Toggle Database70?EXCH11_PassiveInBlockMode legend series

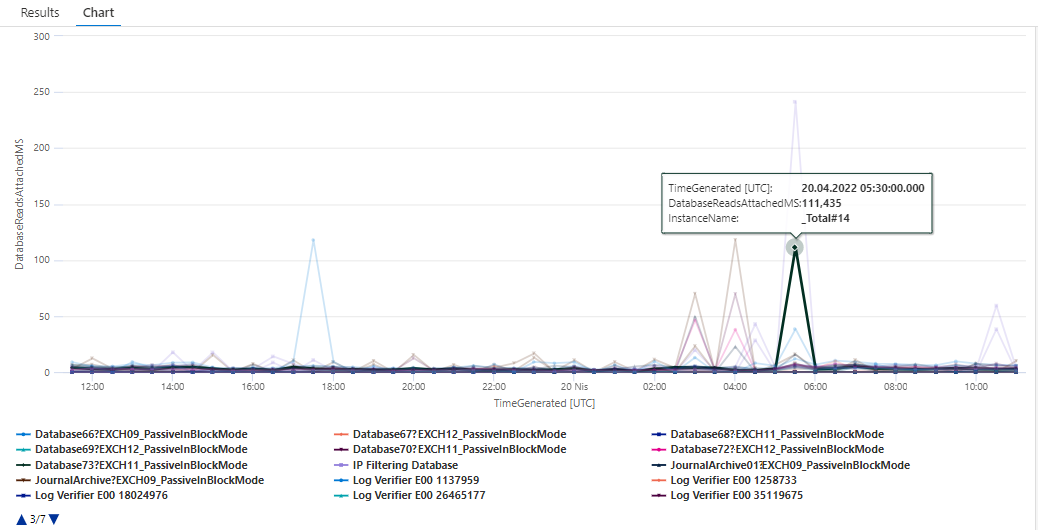tap(450, 449)
